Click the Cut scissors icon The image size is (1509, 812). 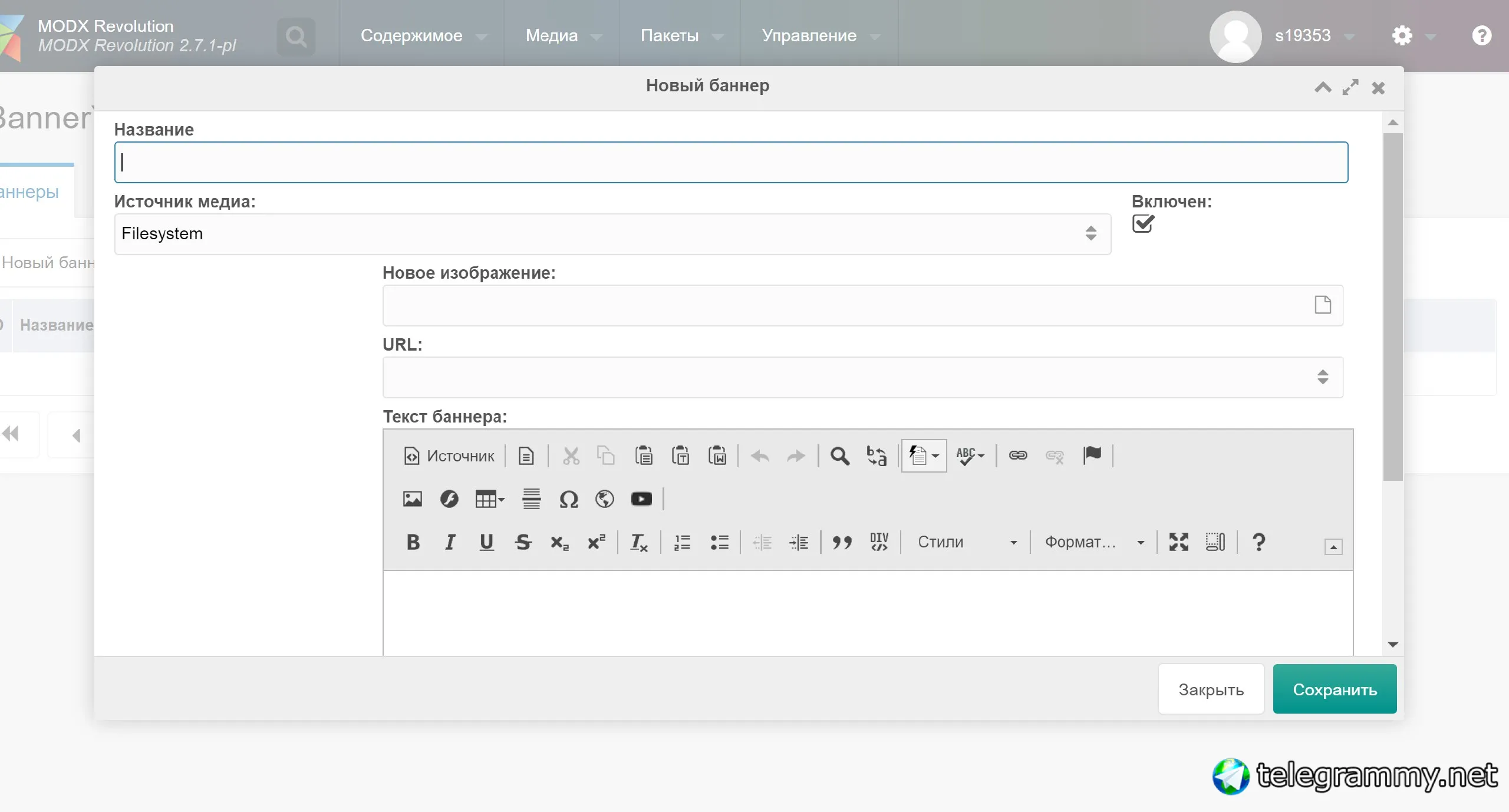coord(571,455)
